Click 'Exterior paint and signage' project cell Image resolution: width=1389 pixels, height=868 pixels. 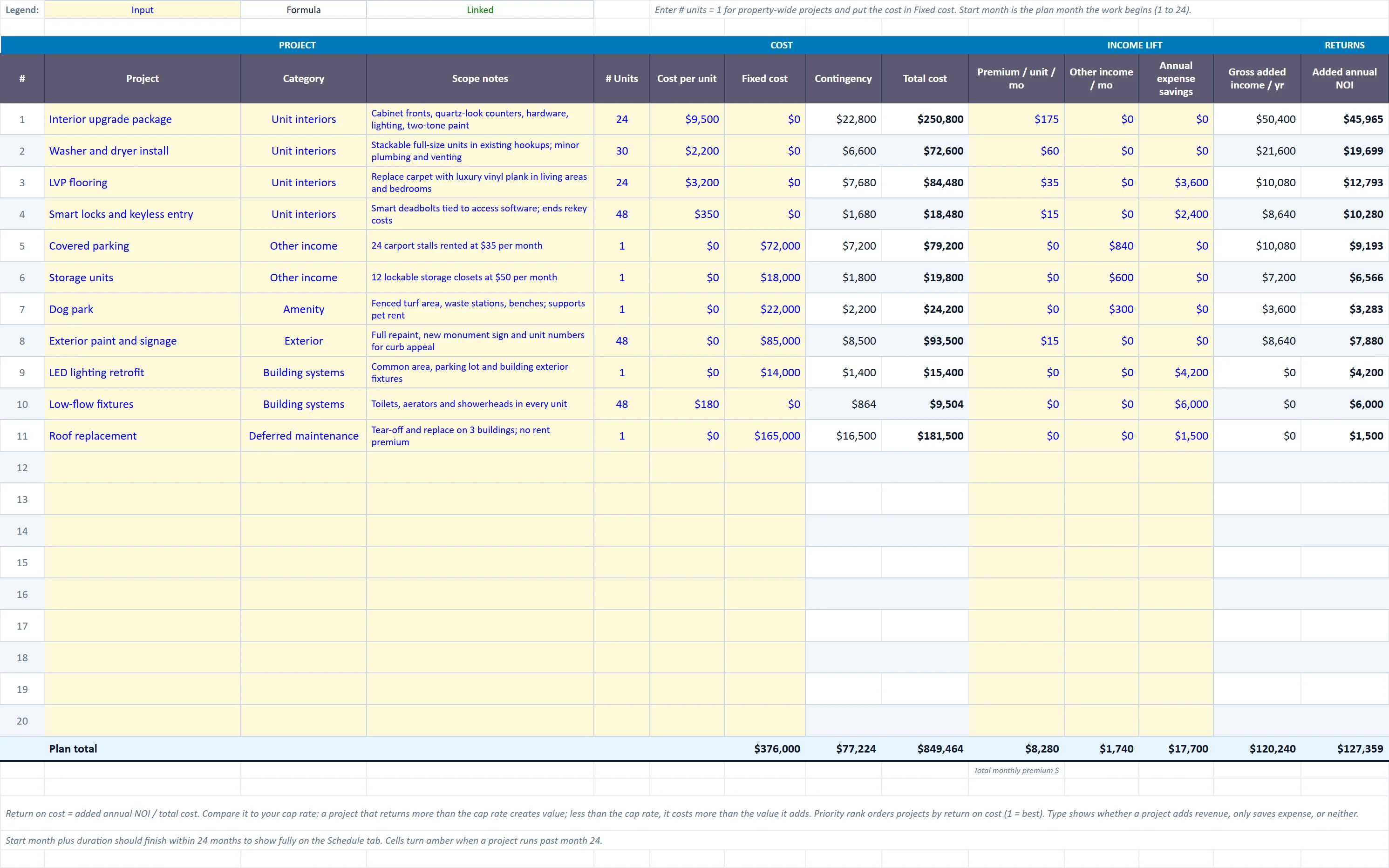point(142,340)
